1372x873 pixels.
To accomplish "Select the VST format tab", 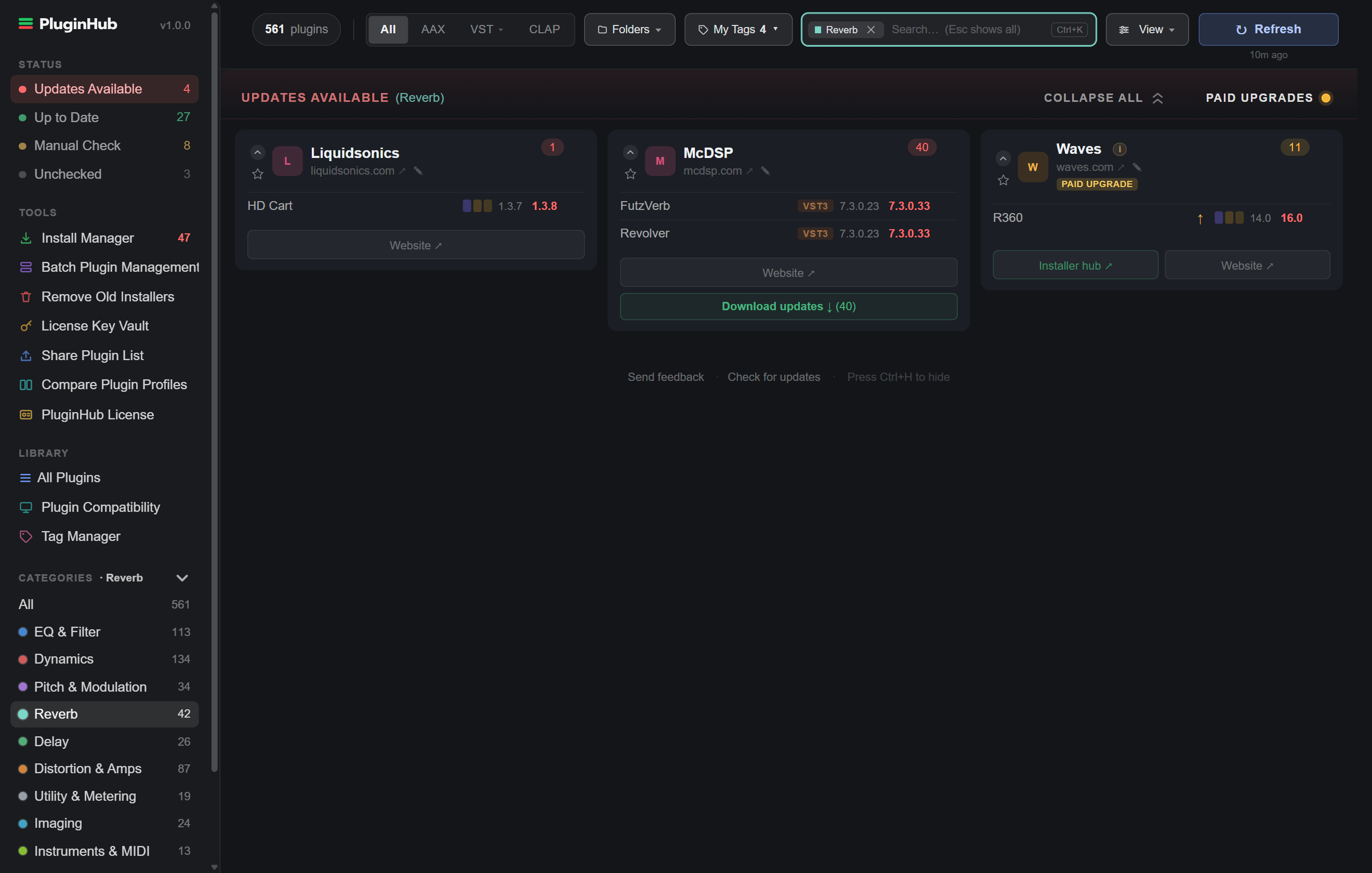I will [486, 30].
